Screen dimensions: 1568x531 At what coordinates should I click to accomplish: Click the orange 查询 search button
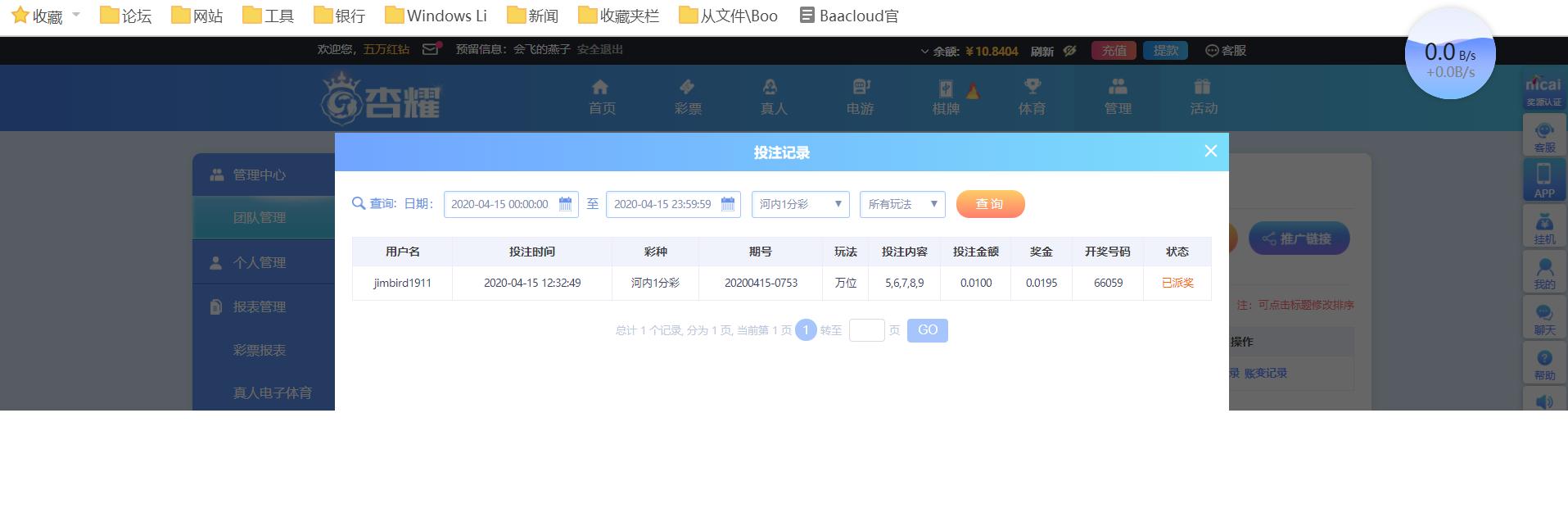click(990, 204)
